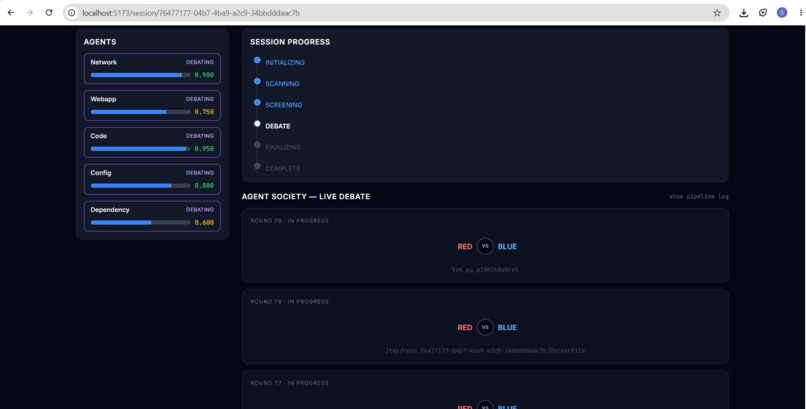Screen dimensions: 806x409
Task: Click the 0.600 score on Dependency
Action: point(204,222)
